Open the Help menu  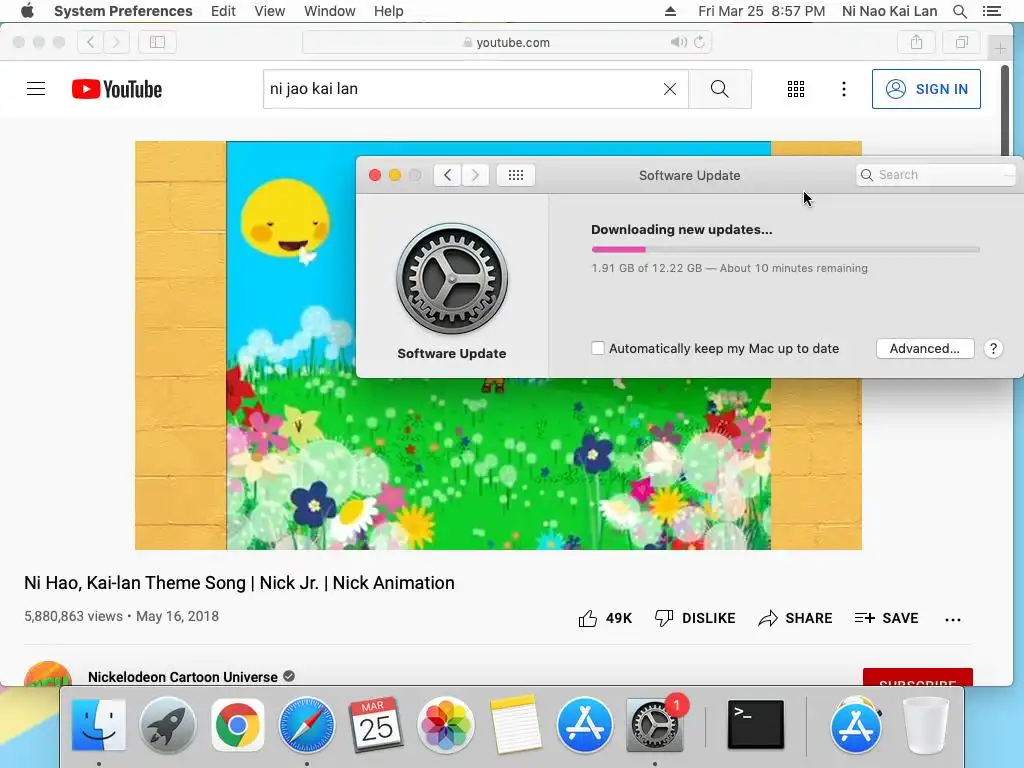(389, 11)
